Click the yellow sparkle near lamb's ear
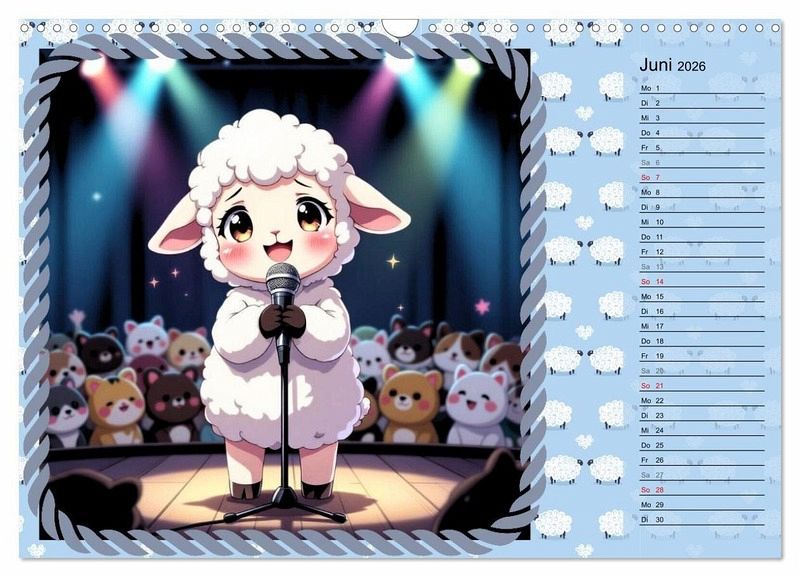The width and height of the screenshot is (800, 577). 392,261
